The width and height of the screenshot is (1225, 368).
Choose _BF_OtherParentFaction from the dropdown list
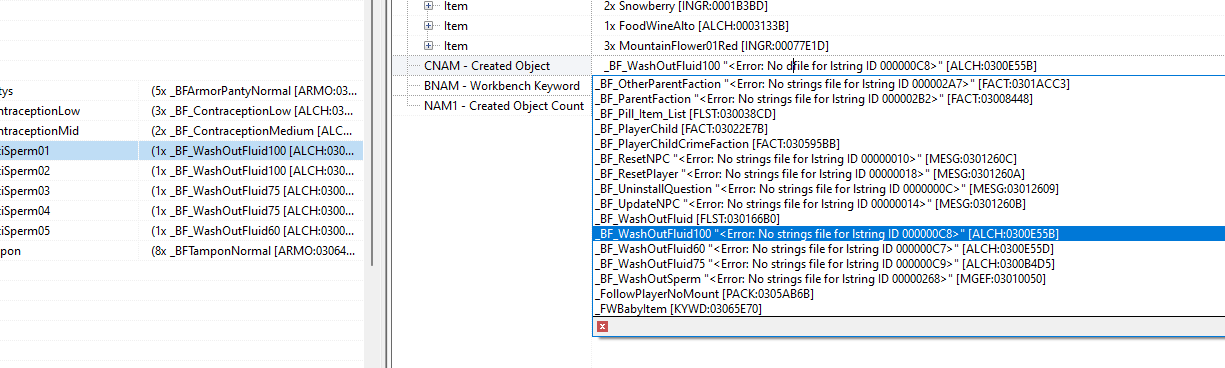coord(831,84)
